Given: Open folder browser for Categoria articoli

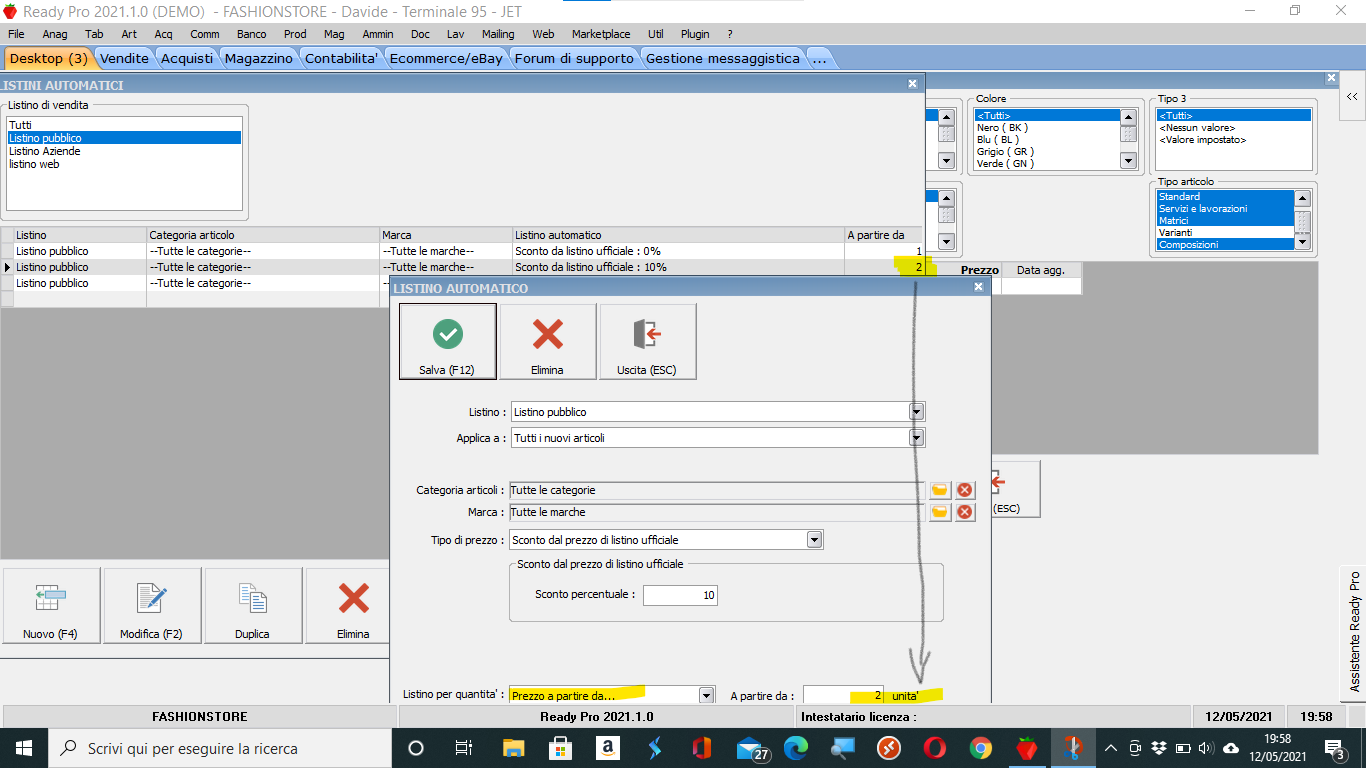Looking at the screenshot, I should point(940,490).
